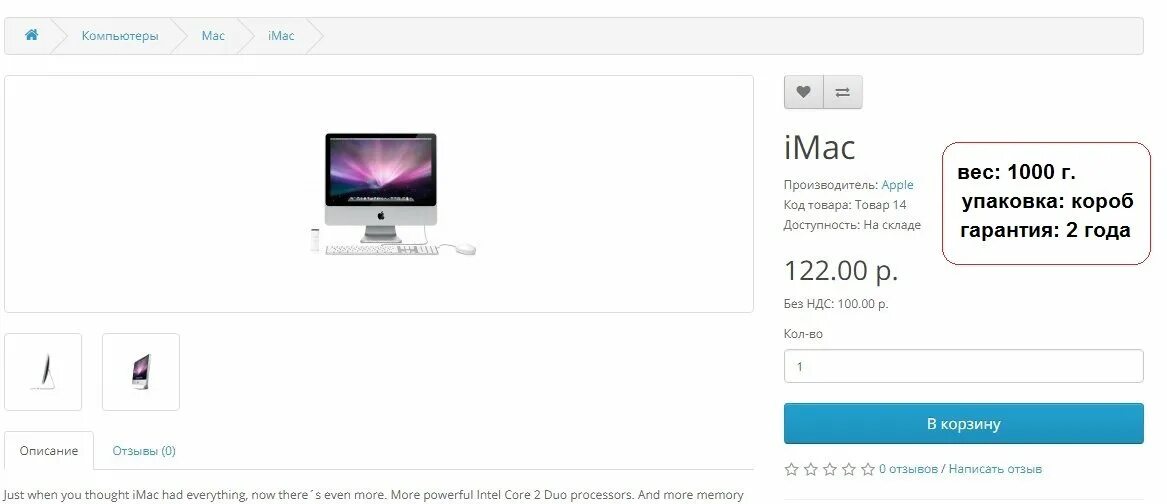Click the third rating star
Viewport: 1167px width, 504px height.
(830, 469)
